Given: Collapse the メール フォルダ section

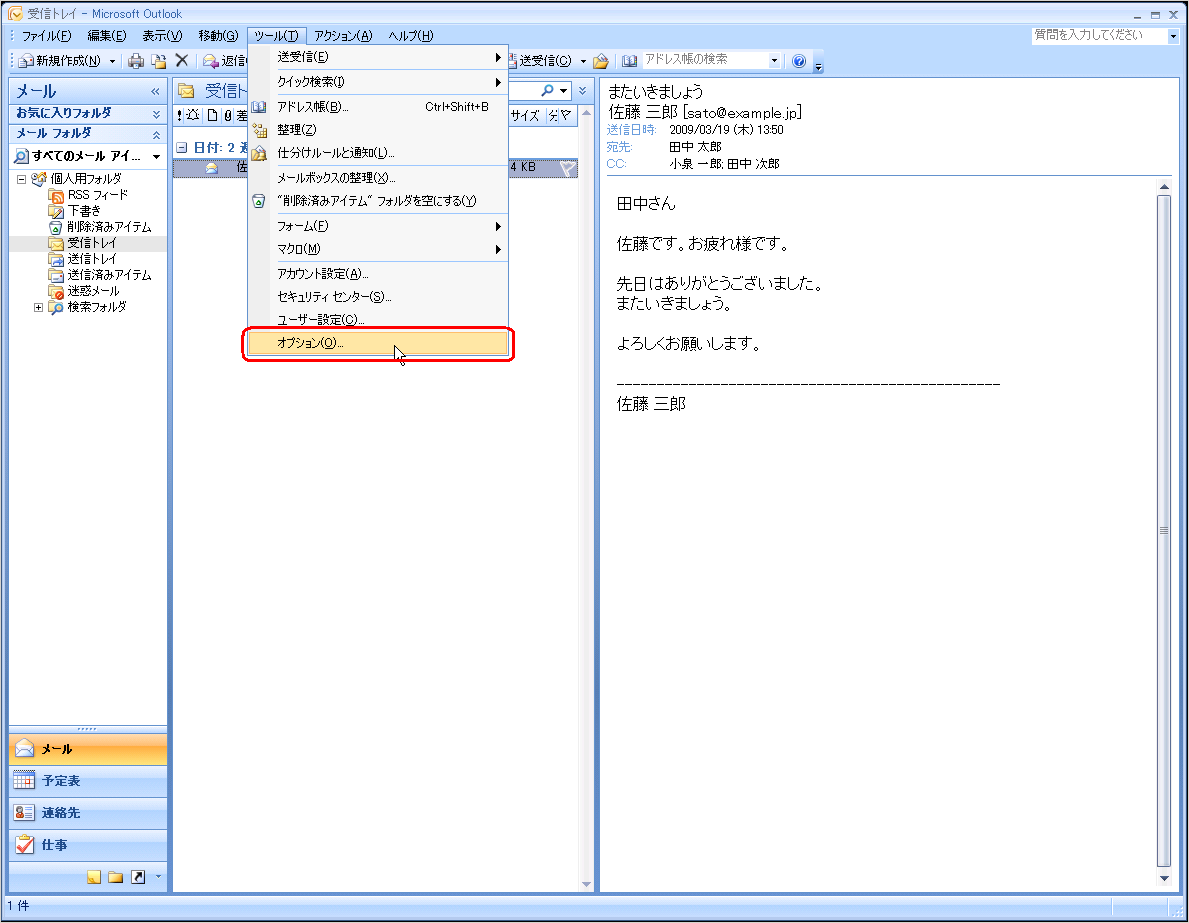Looking at the screenshot, I should tap(156, 134).
